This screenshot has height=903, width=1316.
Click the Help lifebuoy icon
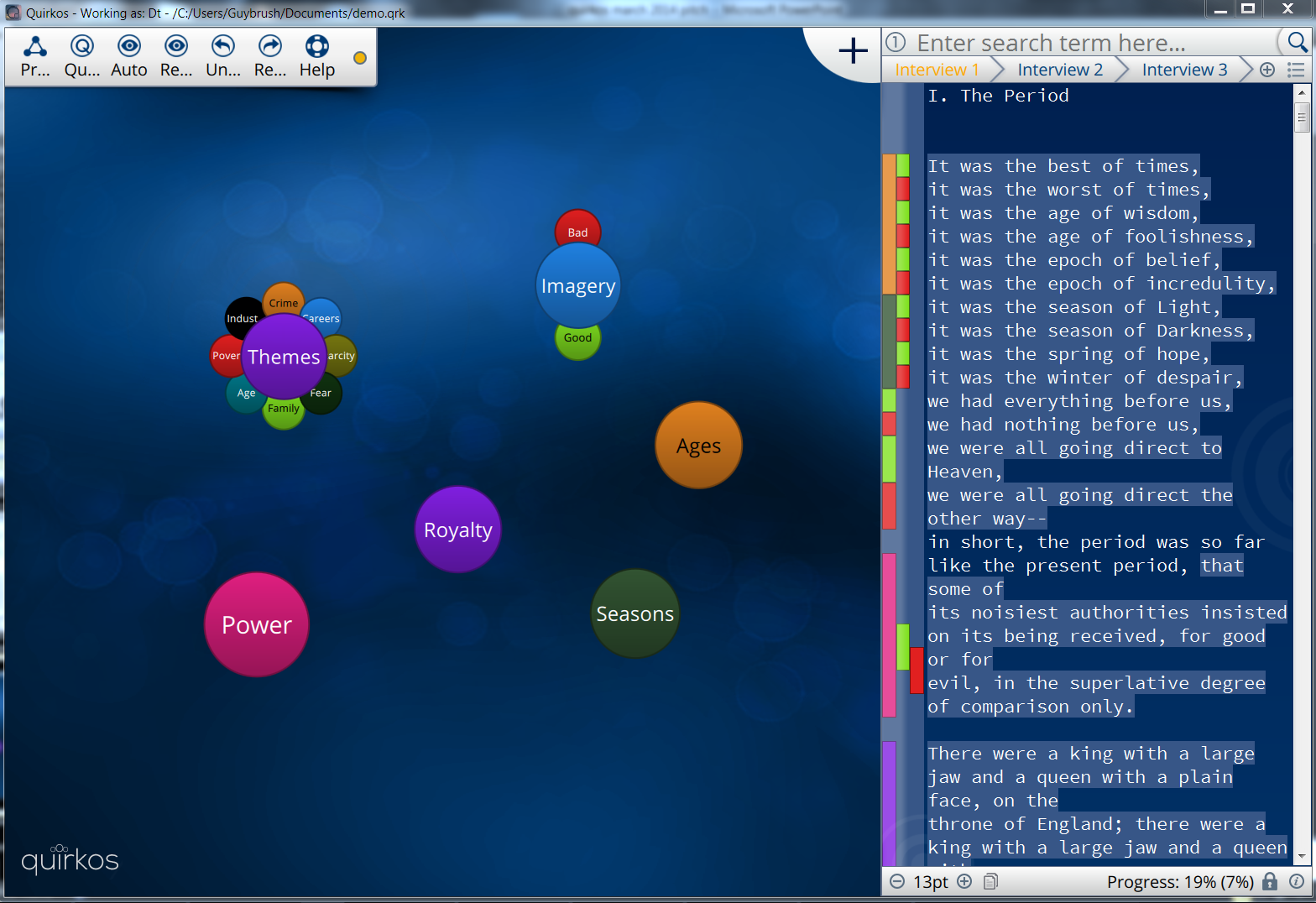pyautogui.click(x=316, y=47)
